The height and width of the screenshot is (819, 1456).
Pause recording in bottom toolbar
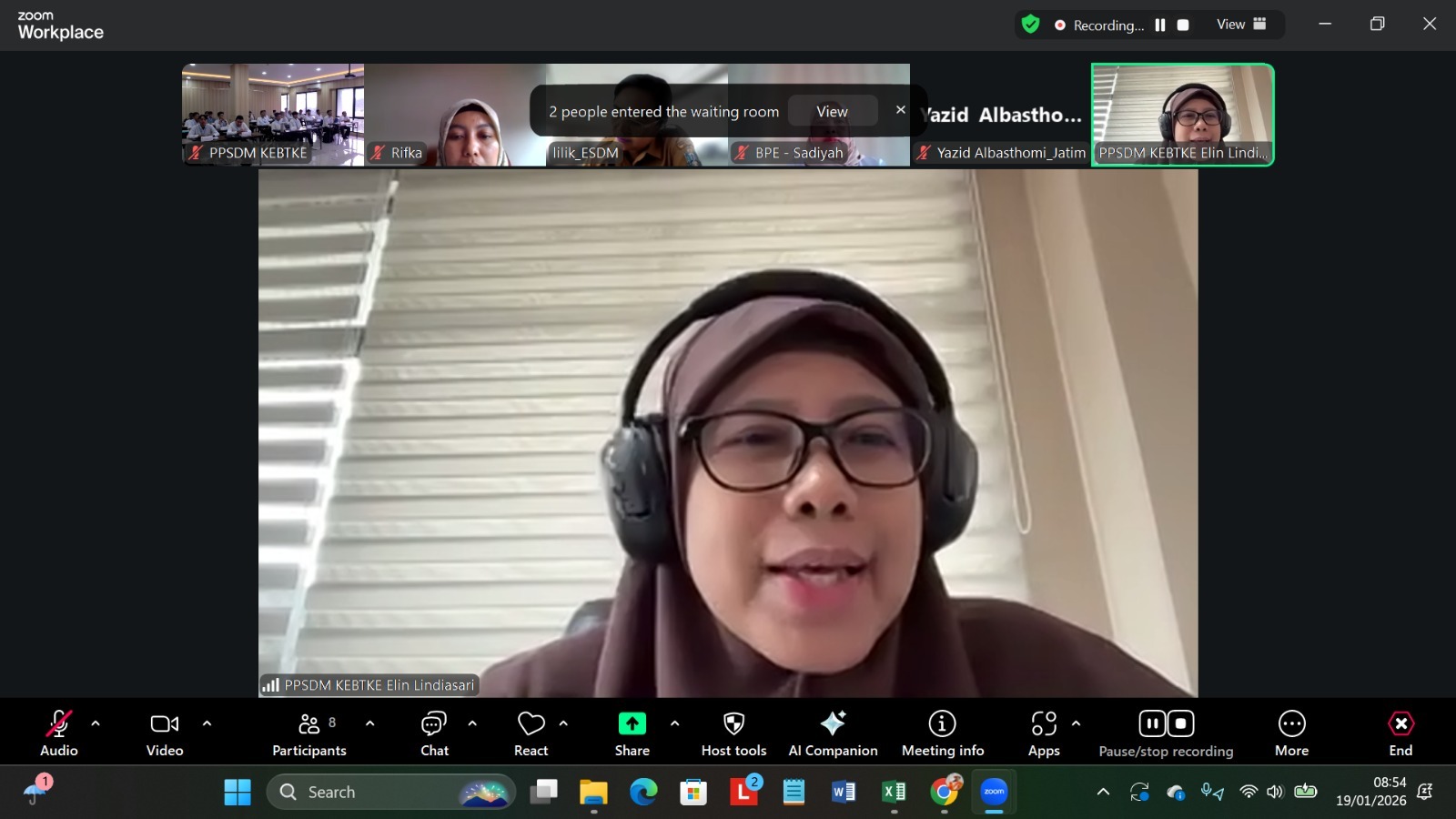1152,724
